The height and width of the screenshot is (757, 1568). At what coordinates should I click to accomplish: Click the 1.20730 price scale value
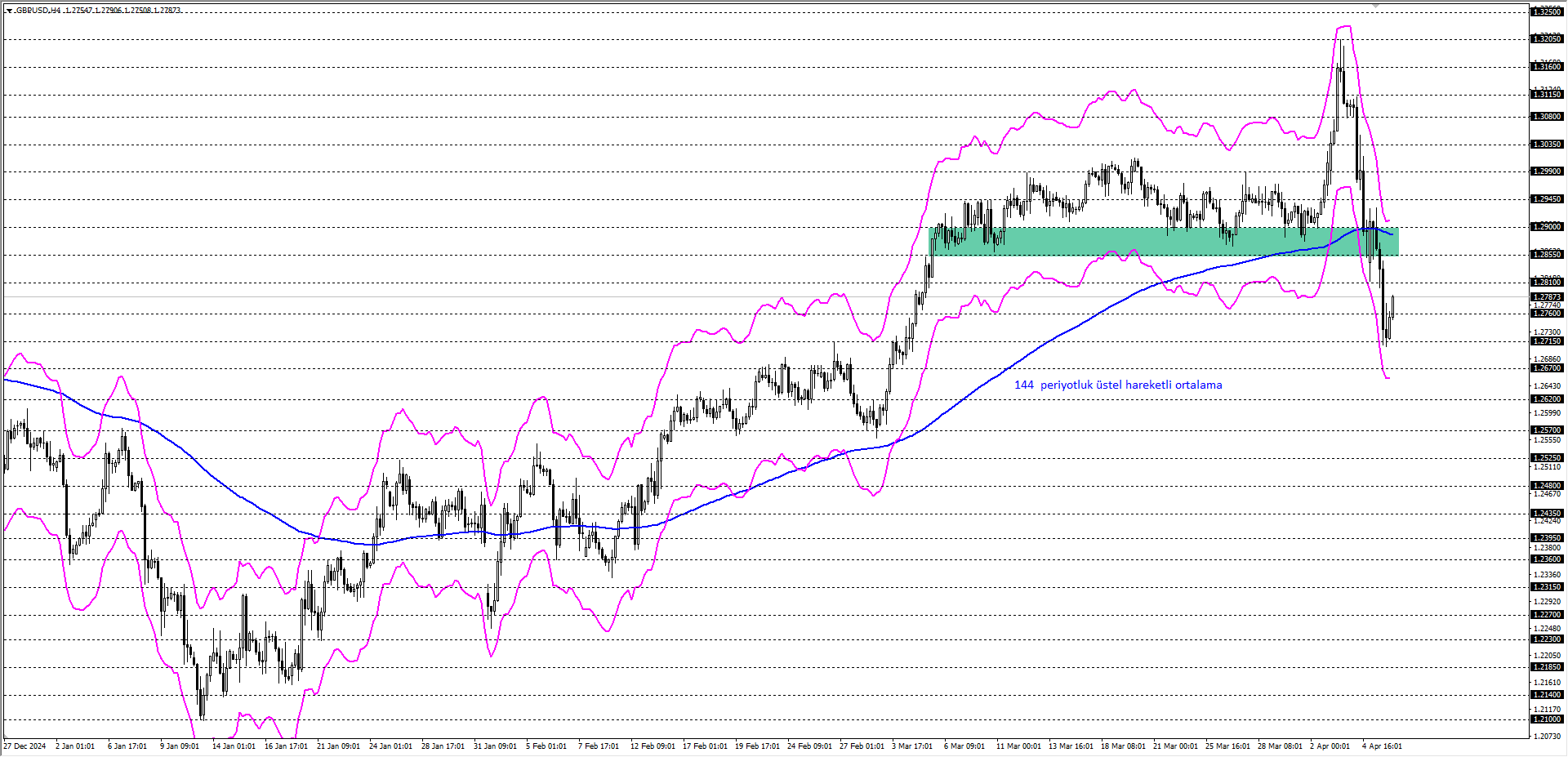[x=1547, y=736]
